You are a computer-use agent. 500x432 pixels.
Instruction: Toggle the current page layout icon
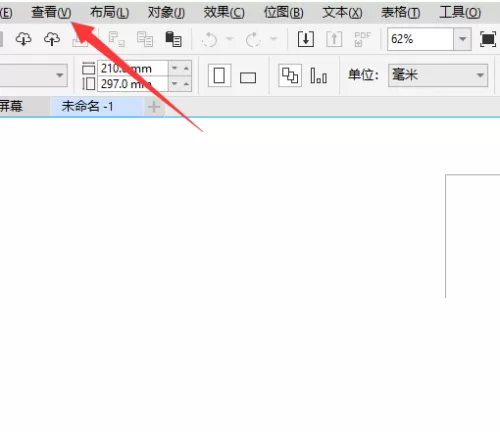(319, 75)
